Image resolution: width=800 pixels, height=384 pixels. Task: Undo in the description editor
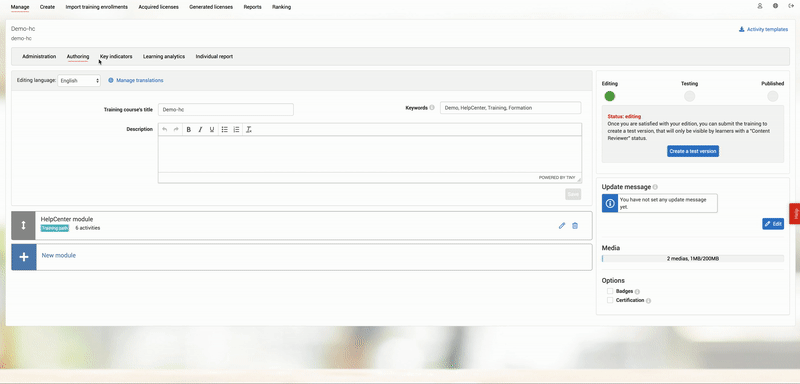coord(164,130)
